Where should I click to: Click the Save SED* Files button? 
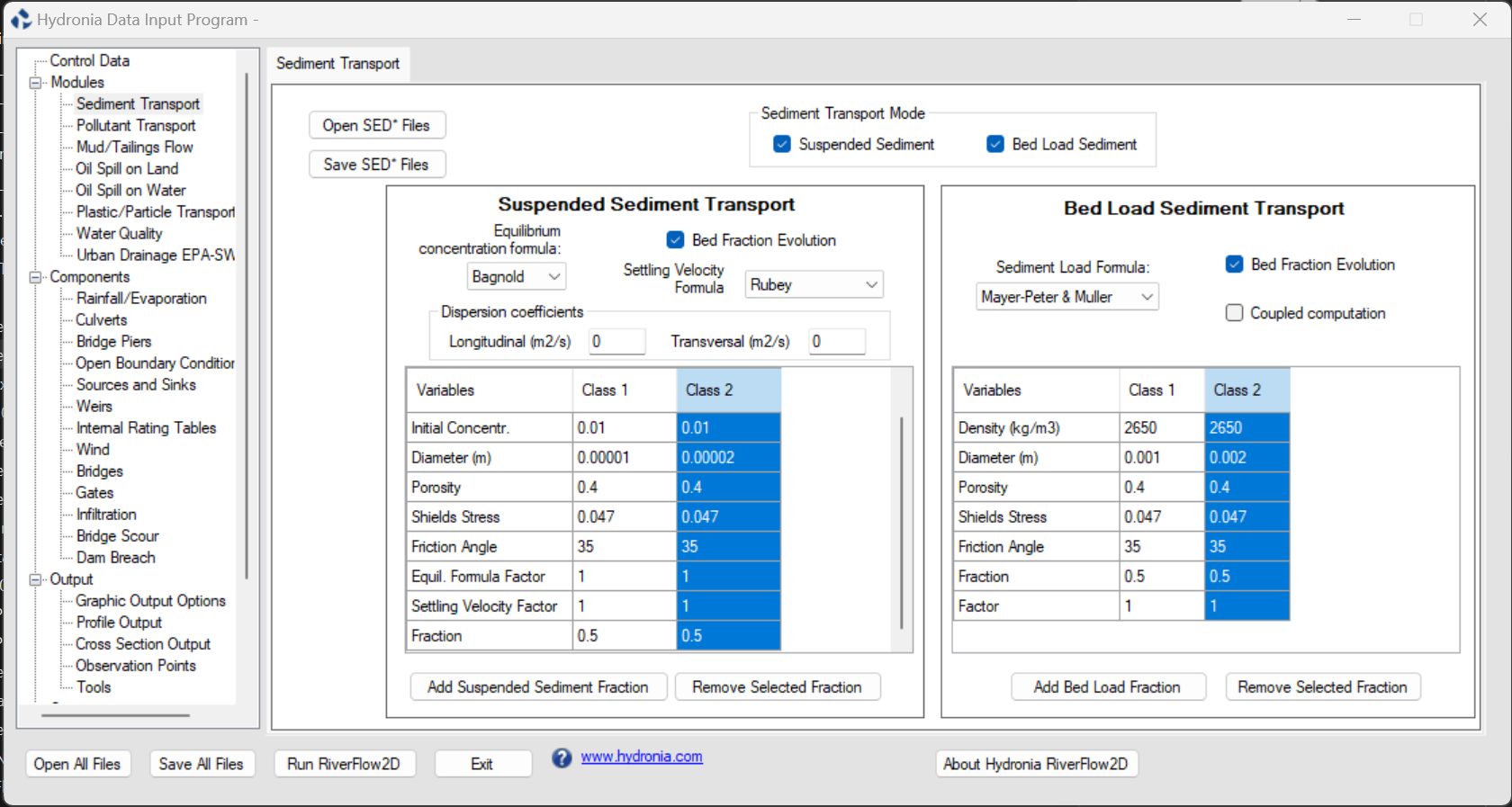click(x=377, y=165)
